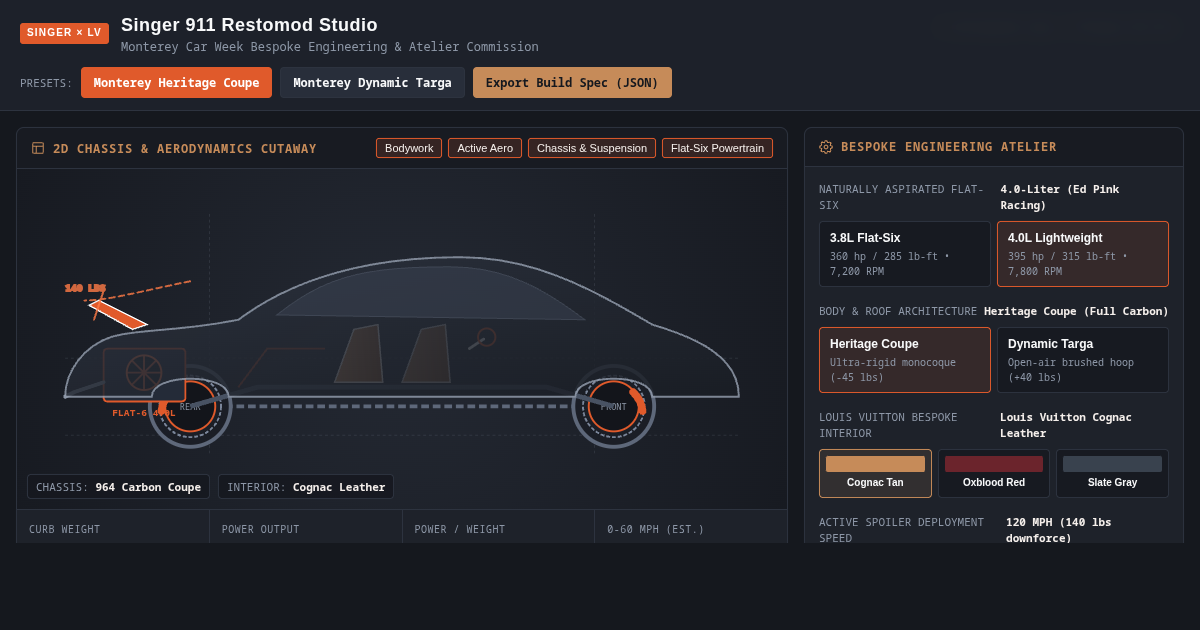Image resolution: width=1200 pixels, height=630 pixels.
Task: Click the 2D CHASSIS & AERODYNAMICS CUTAWAY heading
Action: pyautogui.click(x=185, y=149)
